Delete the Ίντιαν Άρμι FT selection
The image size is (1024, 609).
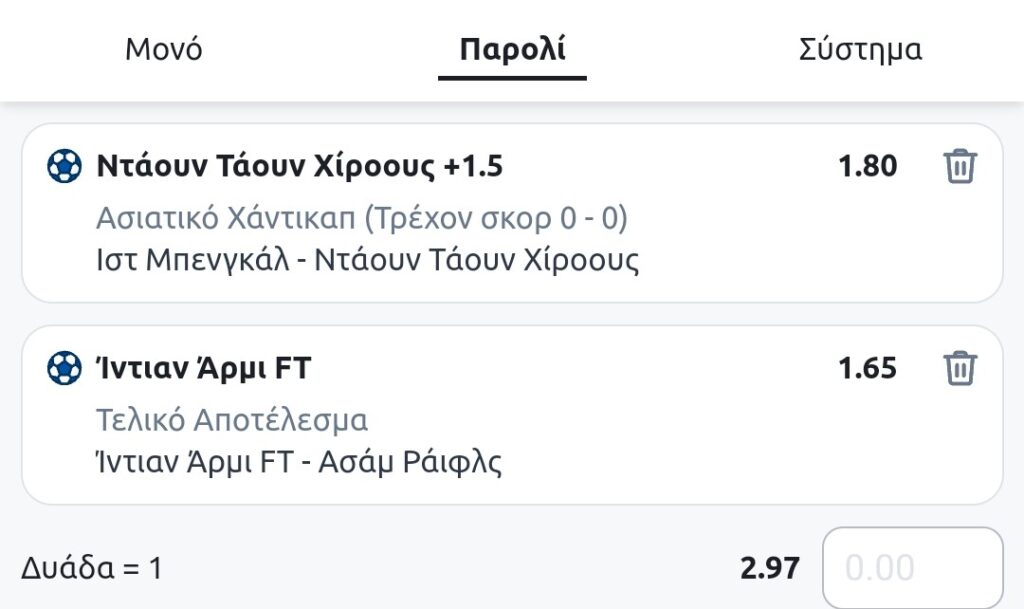coord(960,368)
